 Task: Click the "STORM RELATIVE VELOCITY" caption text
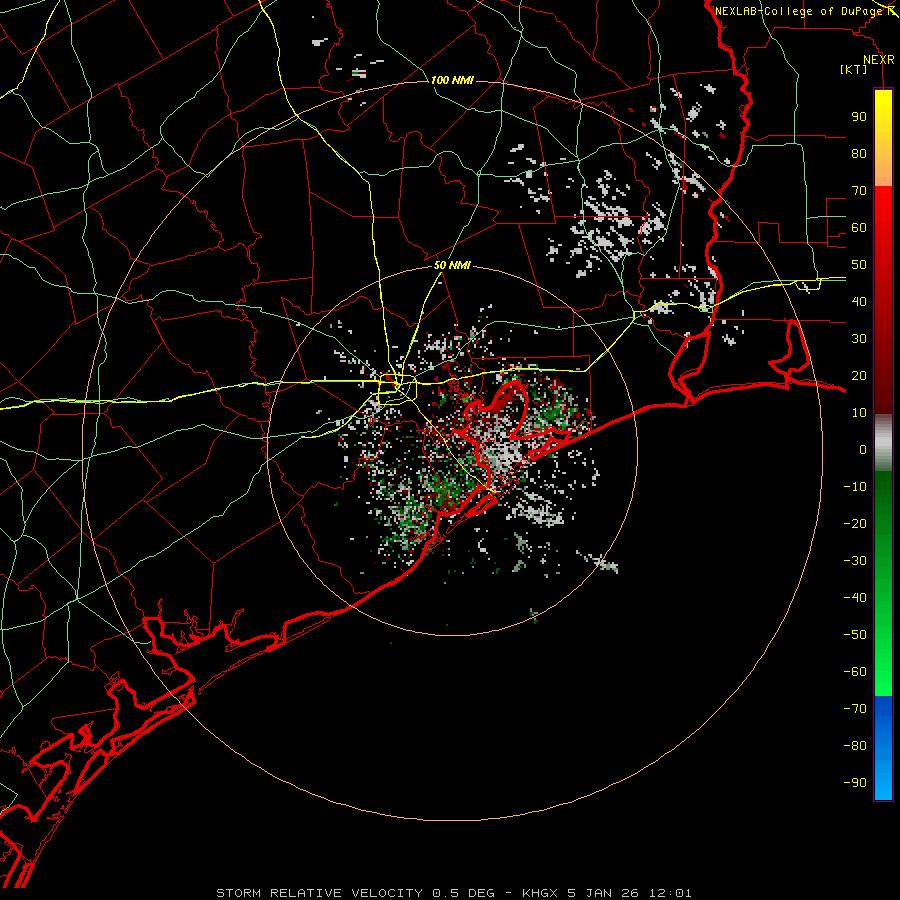tap(319, 893)
